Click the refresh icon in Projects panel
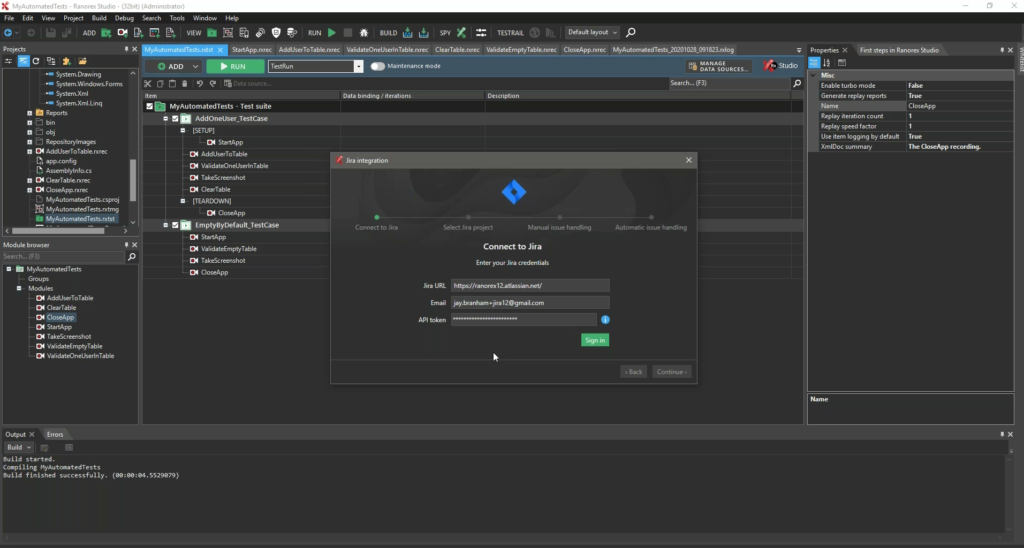Image resolution: width=1024 pixels, height=548 pixels. tap(36, 61)
